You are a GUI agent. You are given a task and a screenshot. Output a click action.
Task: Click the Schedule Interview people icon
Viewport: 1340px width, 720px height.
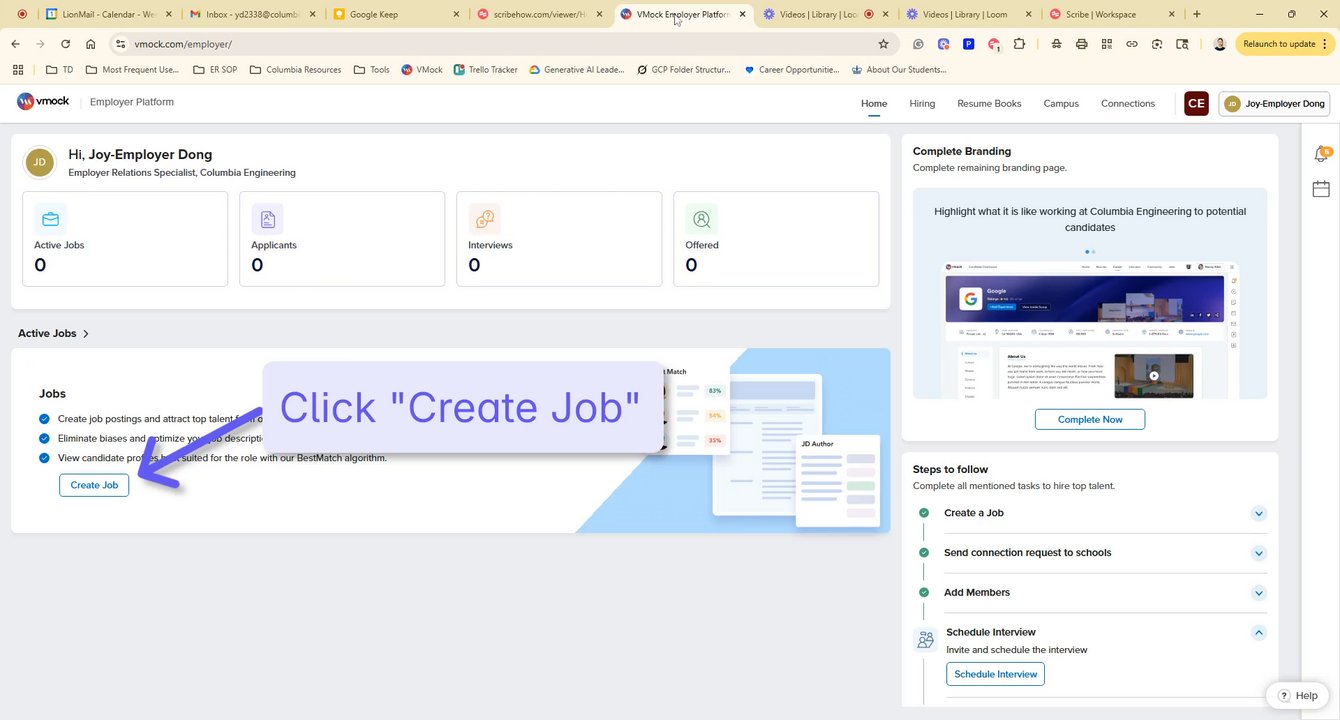tap(925, 639)
